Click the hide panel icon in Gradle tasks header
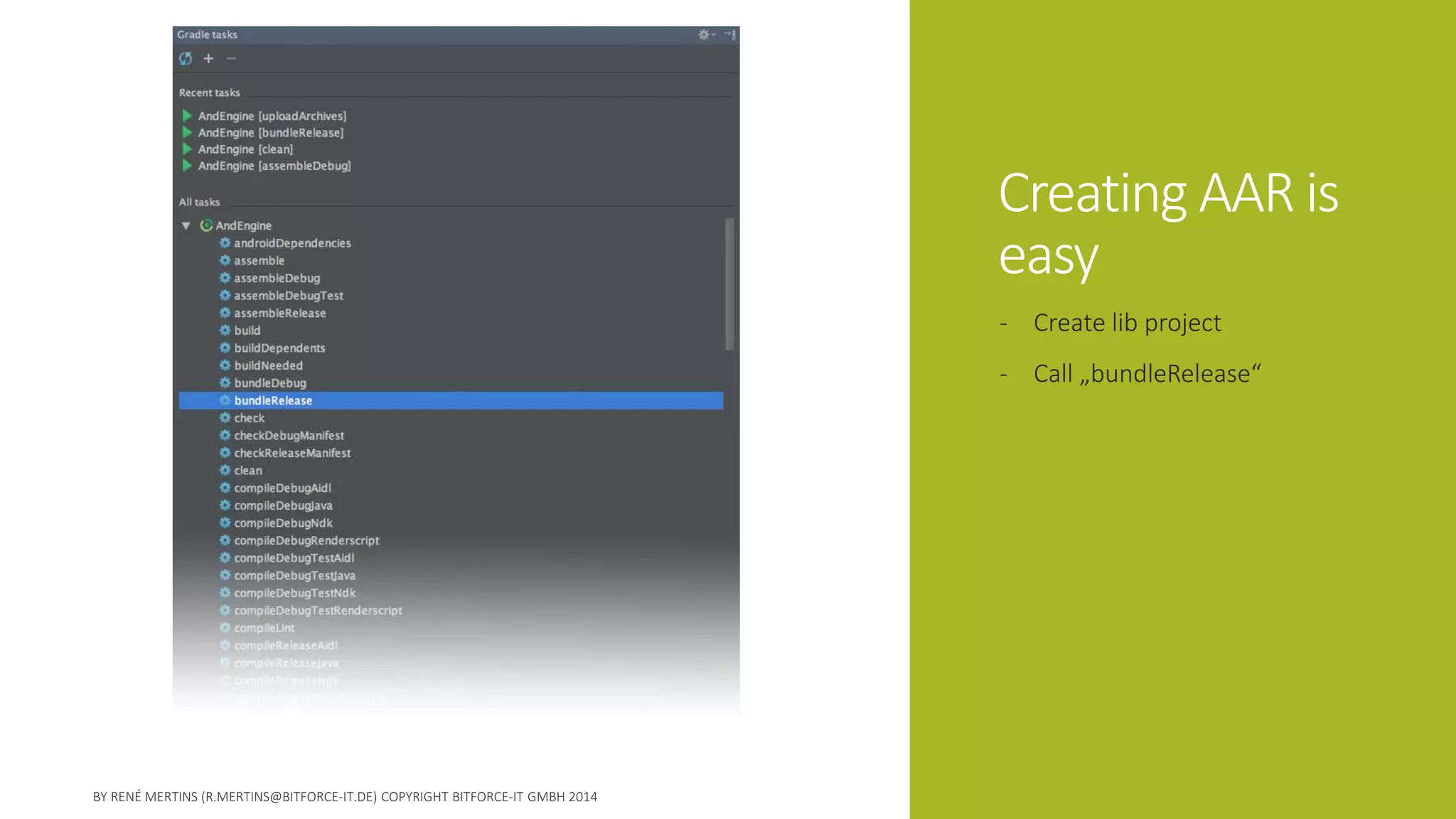This screenshot has width=1456, height=819. tap(729, 34)
